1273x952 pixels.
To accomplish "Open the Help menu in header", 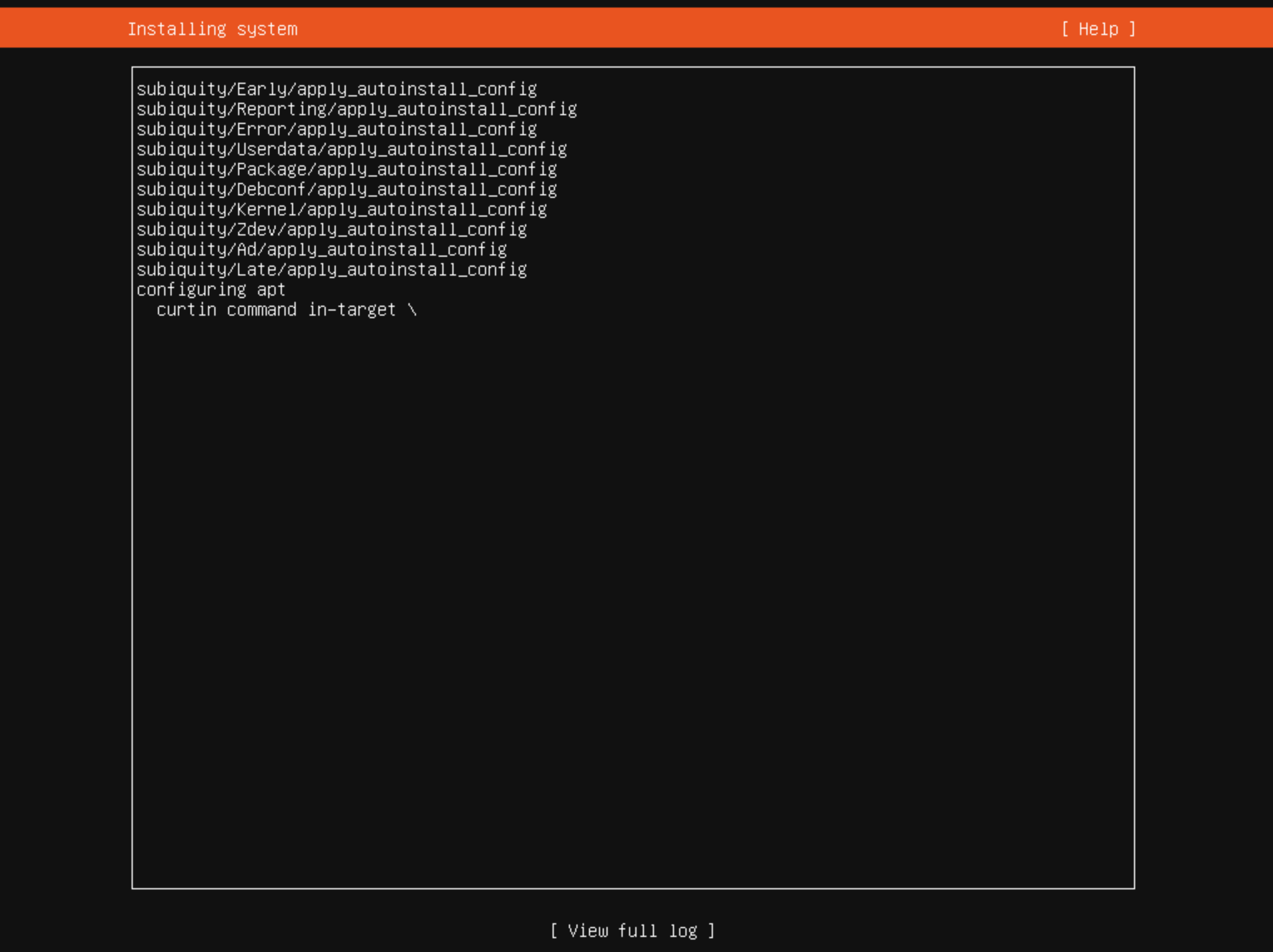I will 1098,29.
